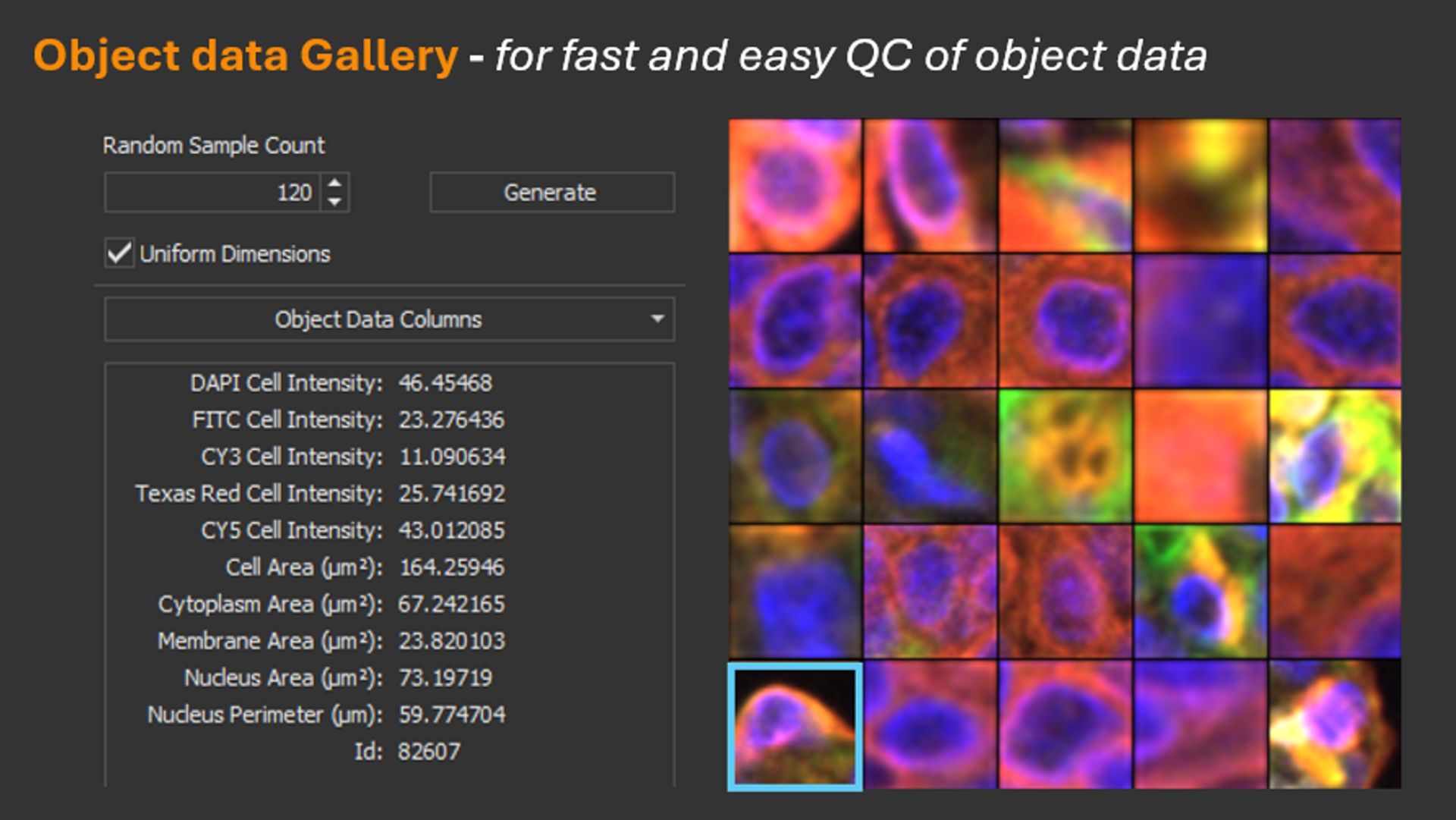Select the elongated blue nucleus thumbnail in third row
Screen dimensions: 1456x820
click(930, 456)
